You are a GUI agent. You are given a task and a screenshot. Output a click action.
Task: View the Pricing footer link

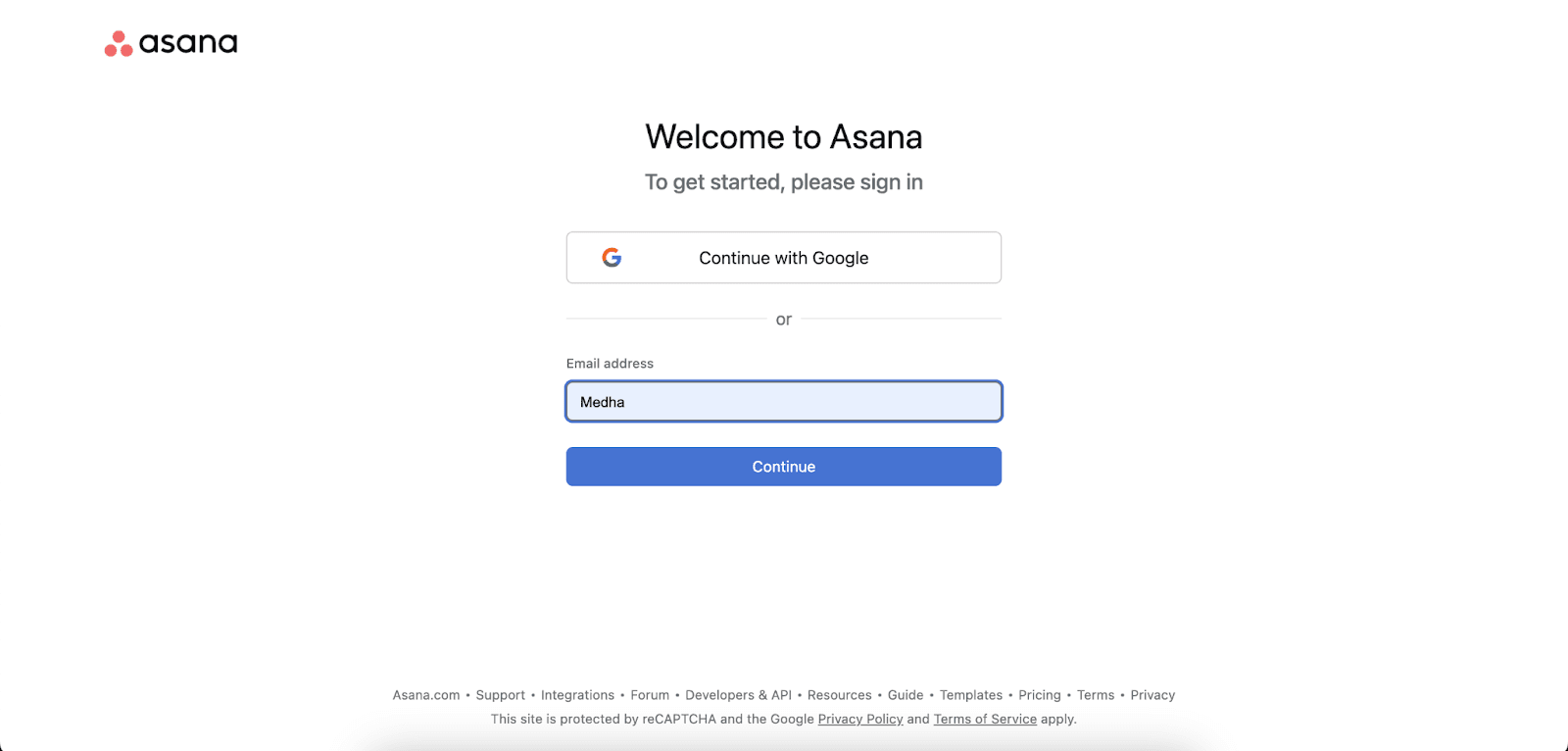[1040, 695]
